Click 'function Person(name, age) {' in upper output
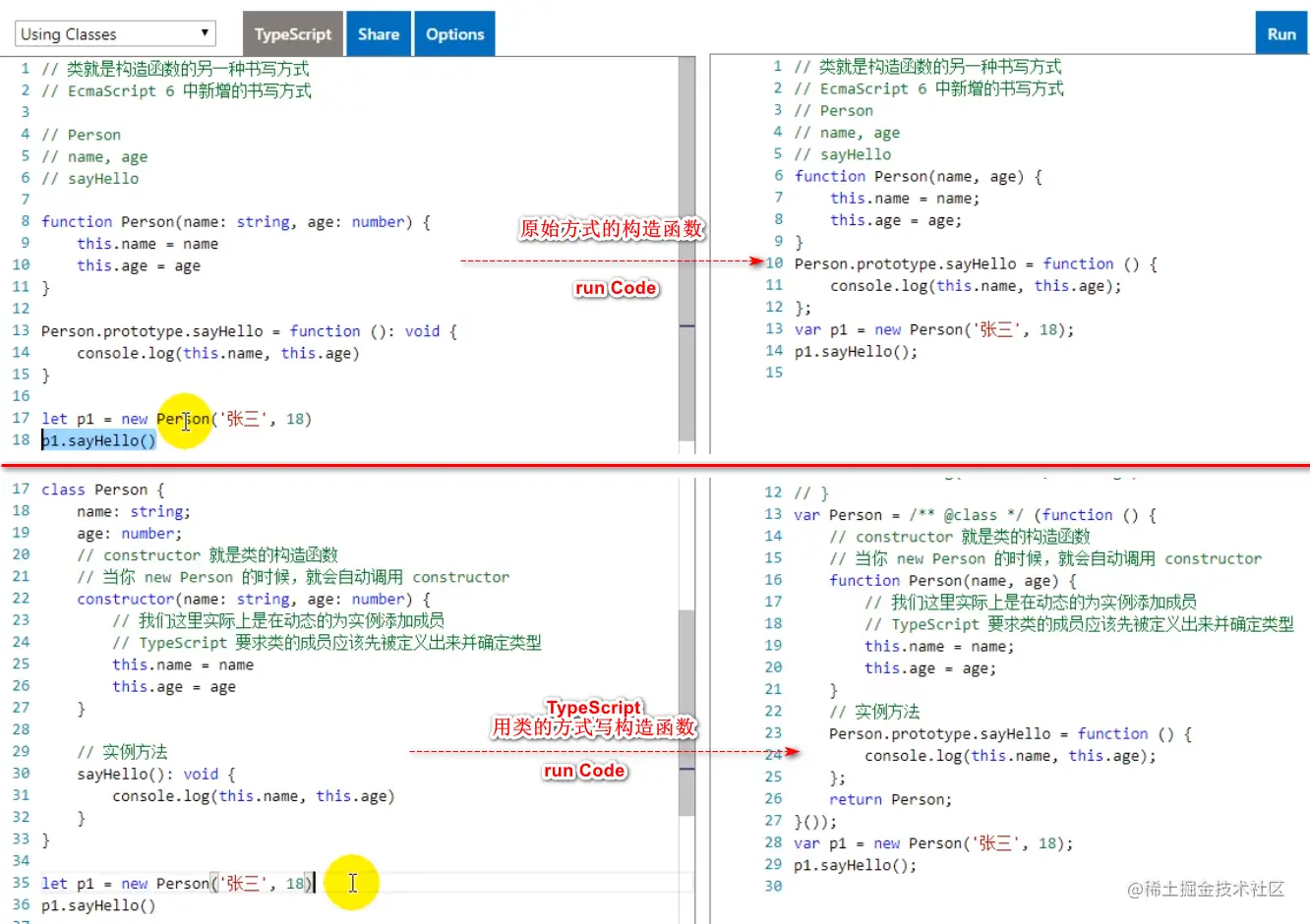1310x924 pixels. 919,176
